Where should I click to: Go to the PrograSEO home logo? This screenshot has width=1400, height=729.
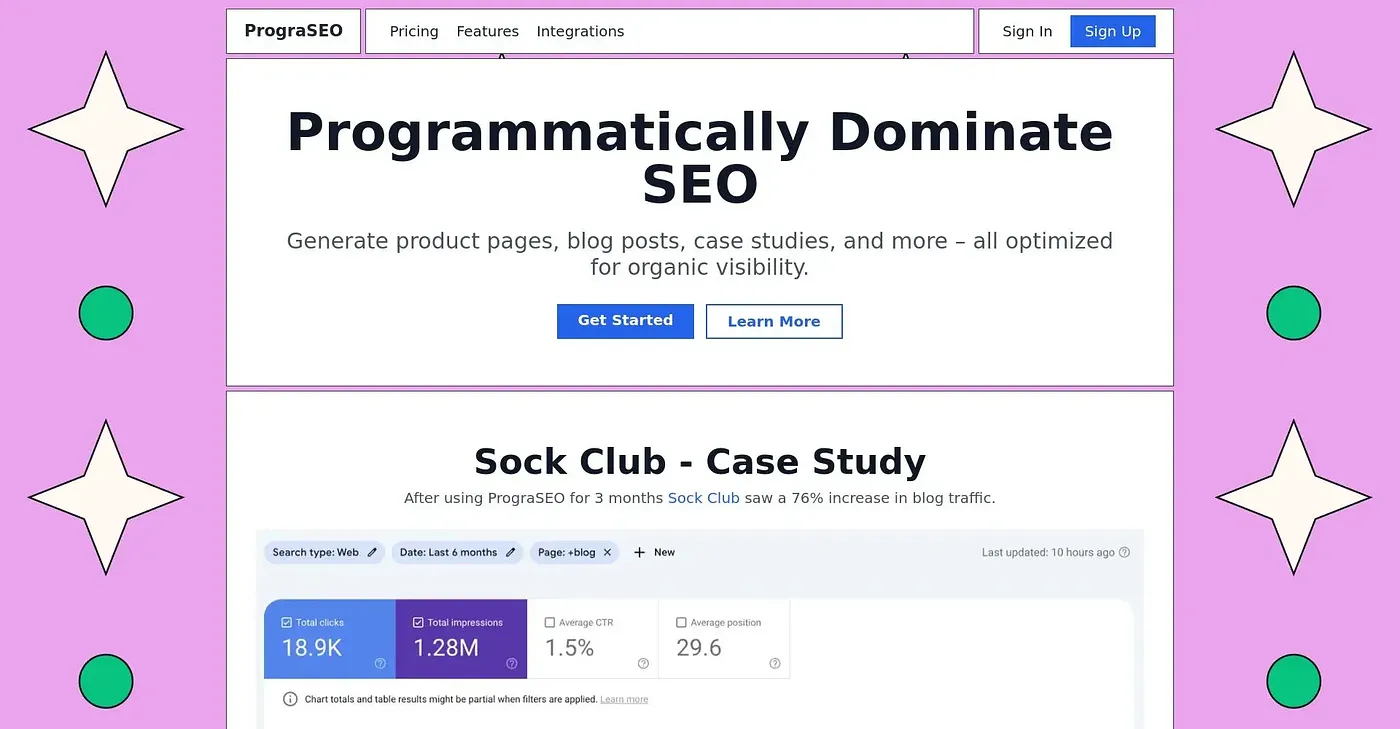coord(293,31)
